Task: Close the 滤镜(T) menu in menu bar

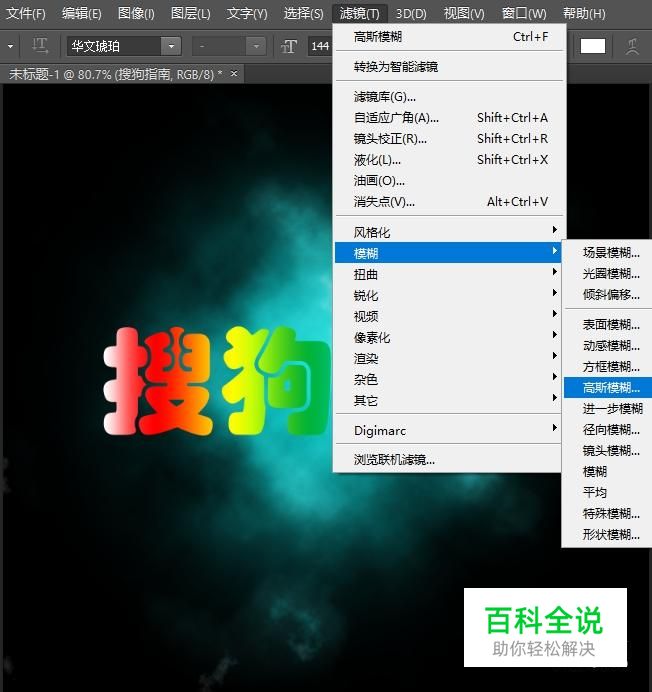Action: pos(359,13)
